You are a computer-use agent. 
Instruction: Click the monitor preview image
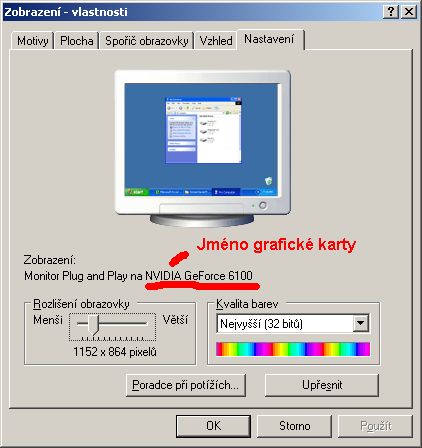pos(202,148)
